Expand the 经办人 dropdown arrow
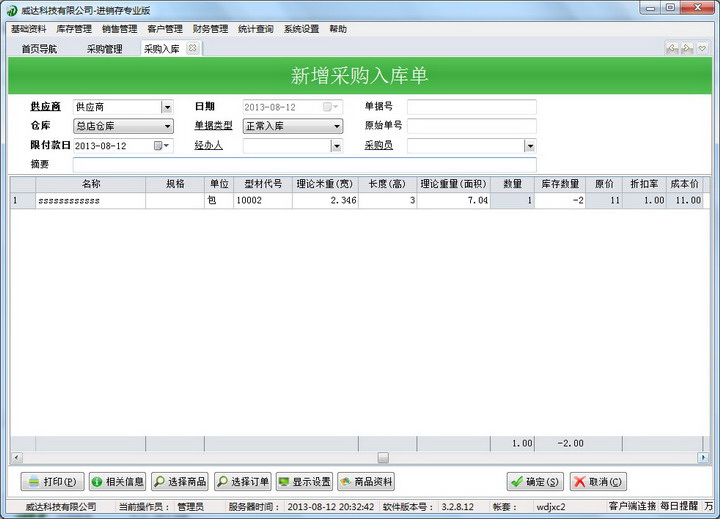This screenshot has height=519, width=720. [337, 146]
